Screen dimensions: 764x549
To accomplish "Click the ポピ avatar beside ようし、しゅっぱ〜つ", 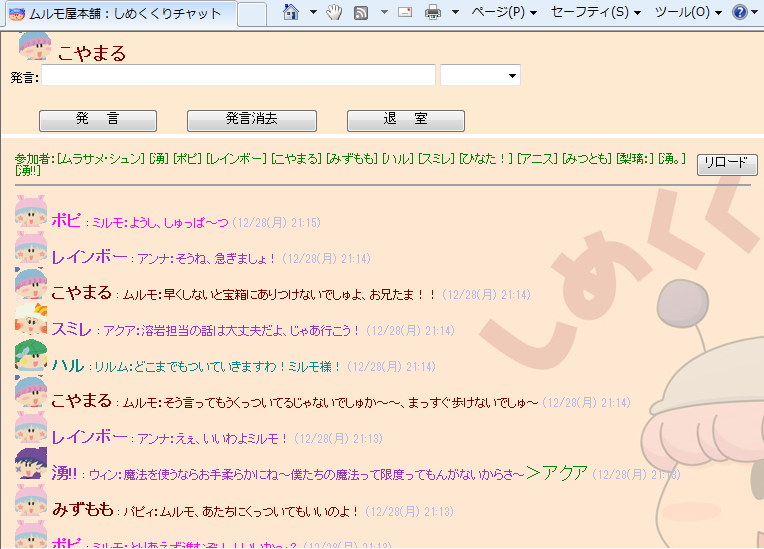I will click(x=31, y=212).
